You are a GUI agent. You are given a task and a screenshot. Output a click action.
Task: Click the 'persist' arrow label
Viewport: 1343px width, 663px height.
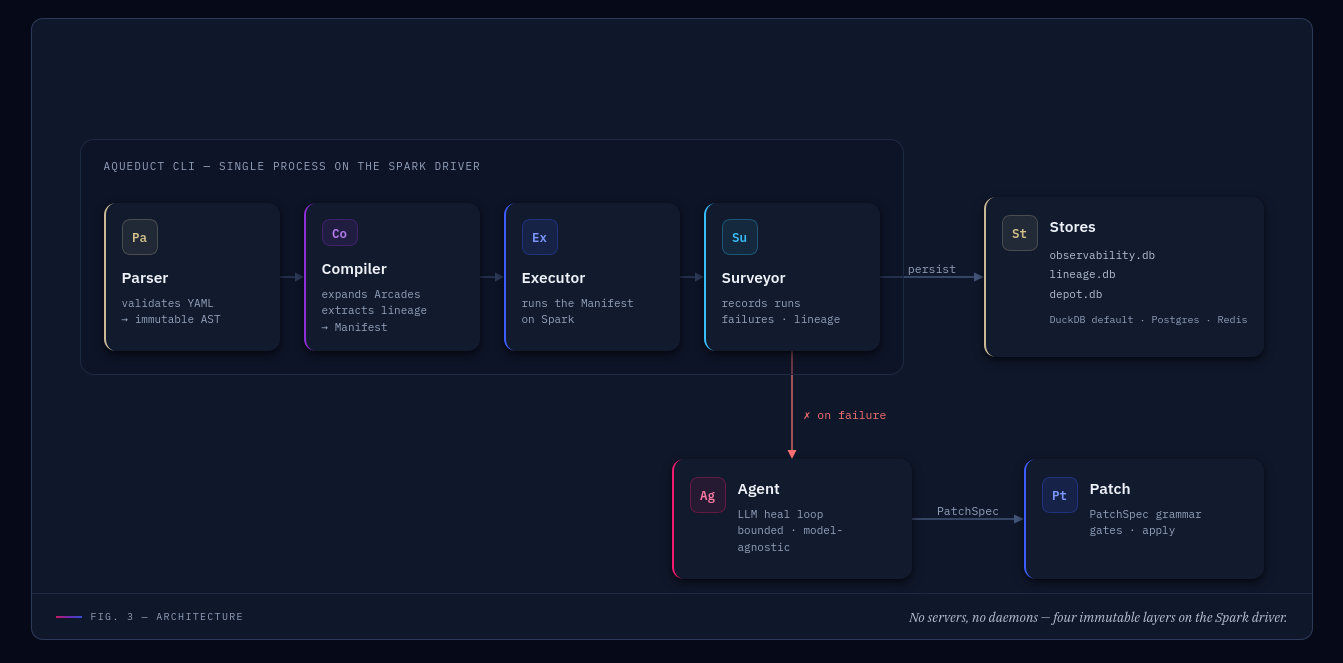(932, 269)
